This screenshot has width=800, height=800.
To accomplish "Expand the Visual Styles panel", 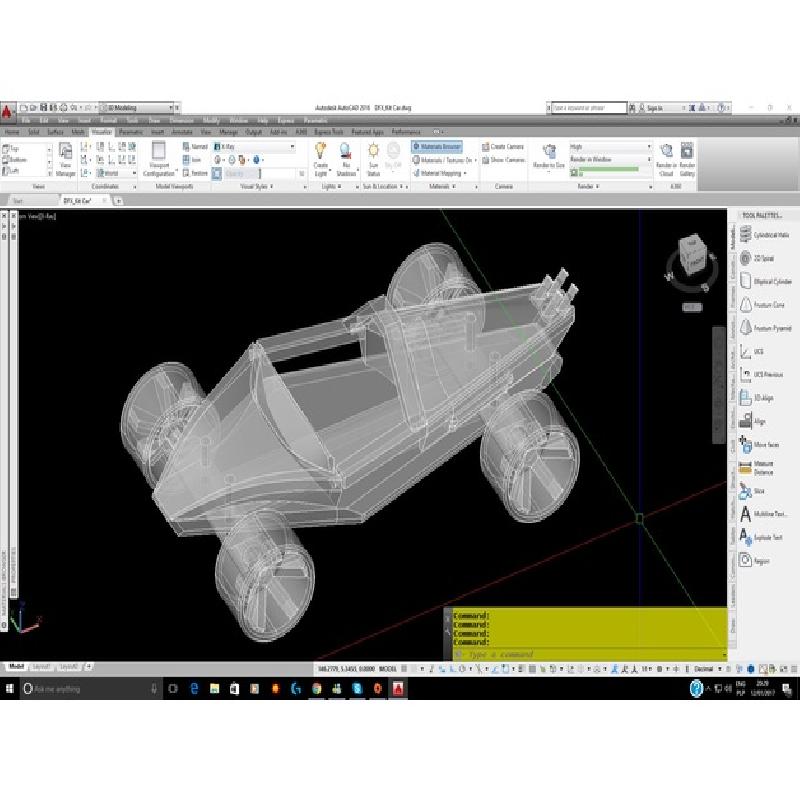I will 257,187.
